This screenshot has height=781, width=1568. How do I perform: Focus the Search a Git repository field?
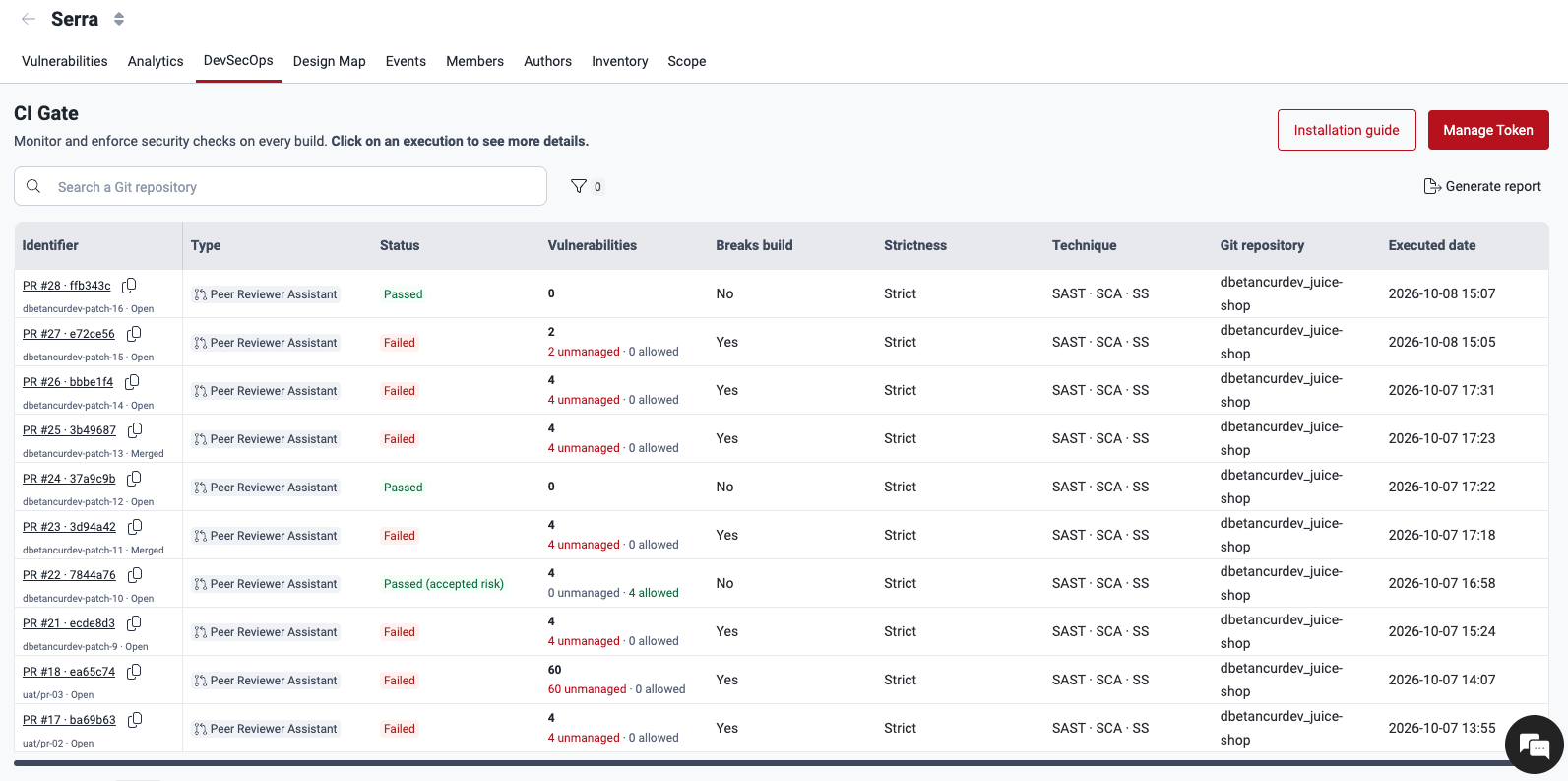pos(281,186)
